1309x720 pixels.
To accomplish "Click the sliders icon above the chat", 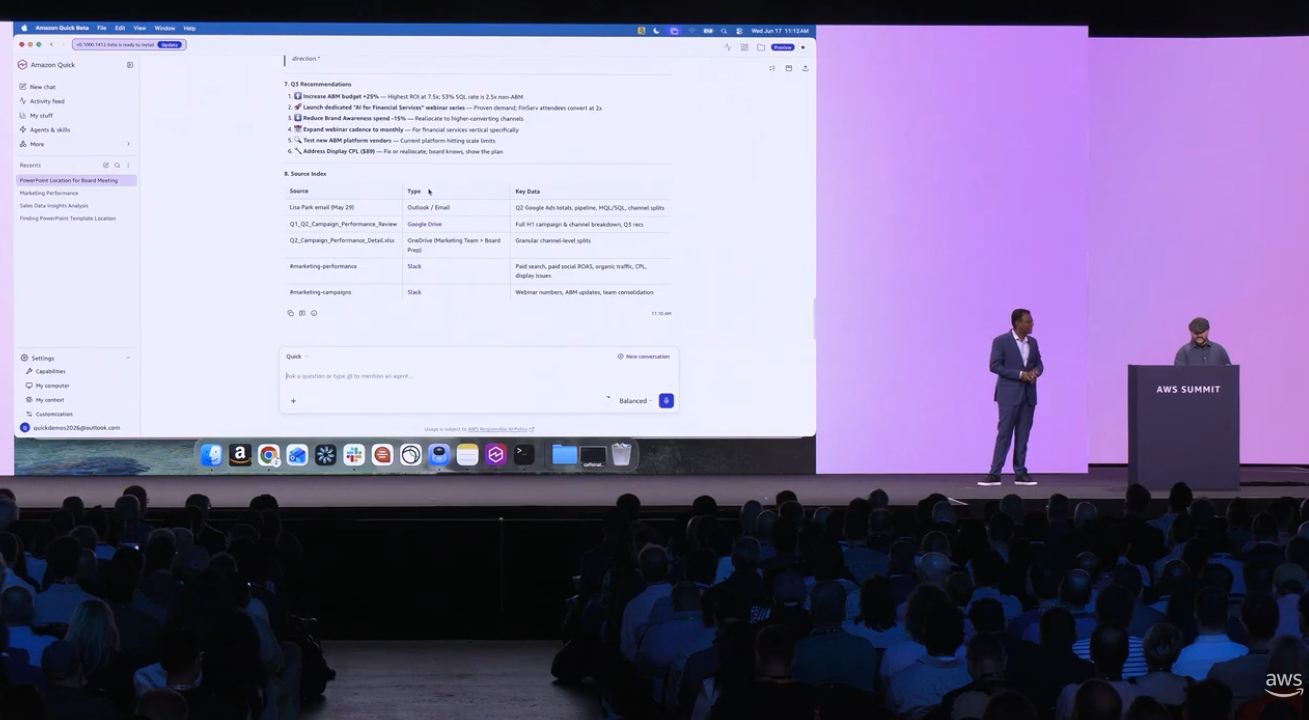I will 772,68.
